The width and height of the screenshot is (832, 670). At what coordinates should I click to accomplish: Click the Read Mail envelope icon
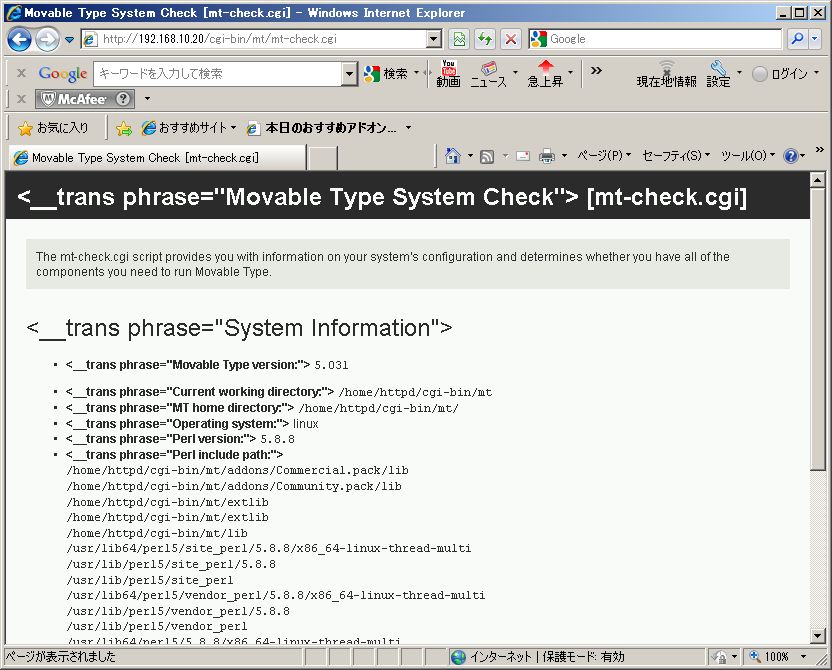click(523, 156)
